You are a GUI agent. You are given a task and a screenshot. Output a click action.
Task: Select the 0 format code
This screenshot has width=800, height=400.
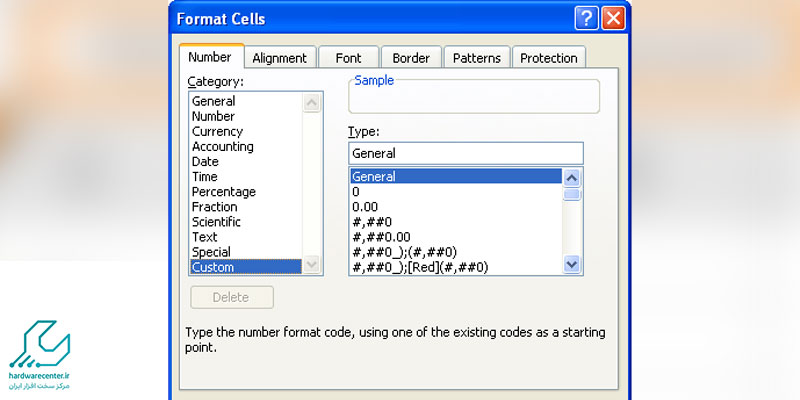(x=456, y=192)
